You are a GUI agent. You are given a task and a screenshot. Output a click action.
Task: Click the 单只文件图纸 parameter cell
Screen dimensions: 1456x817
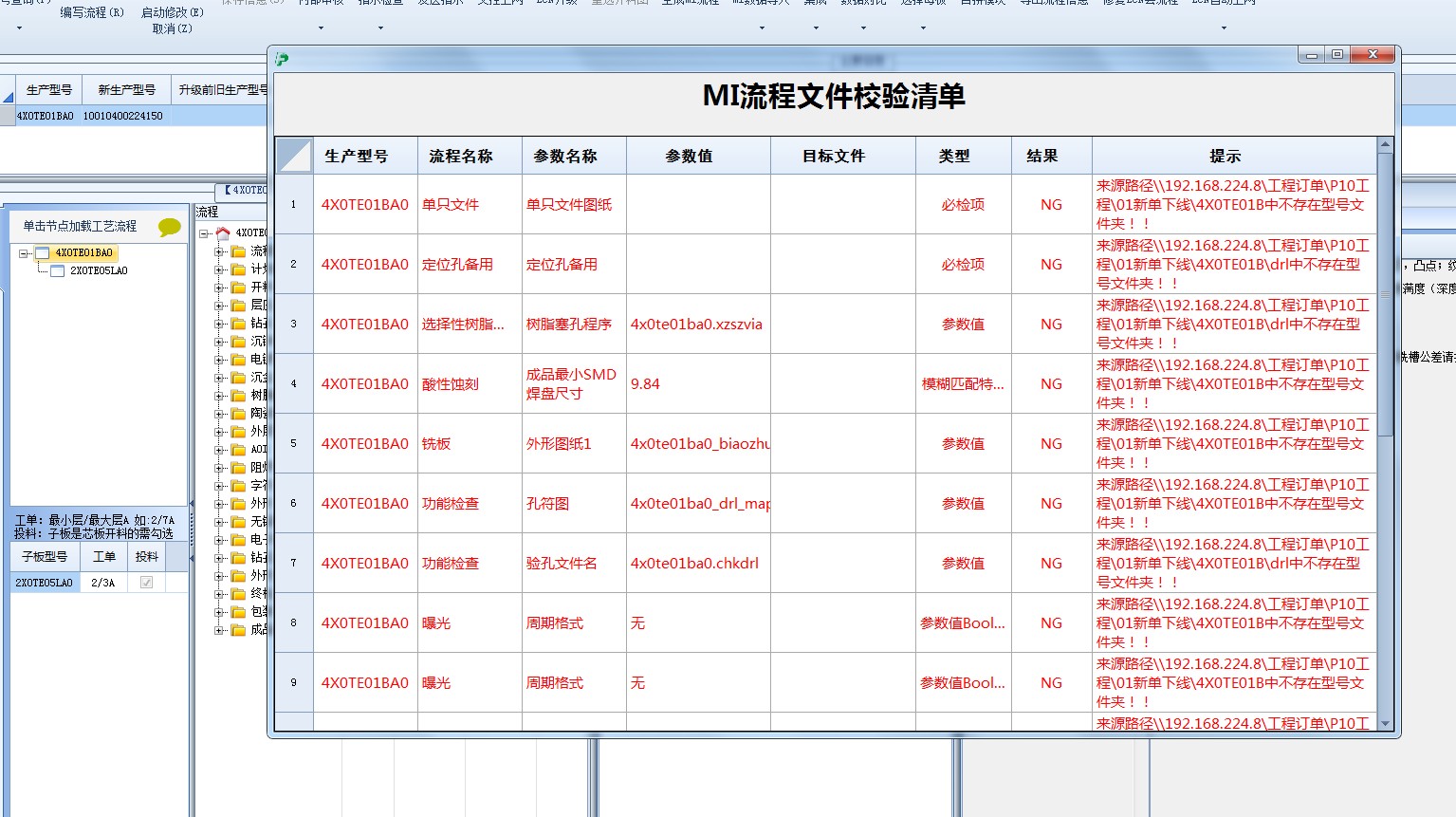pos(574,204)
